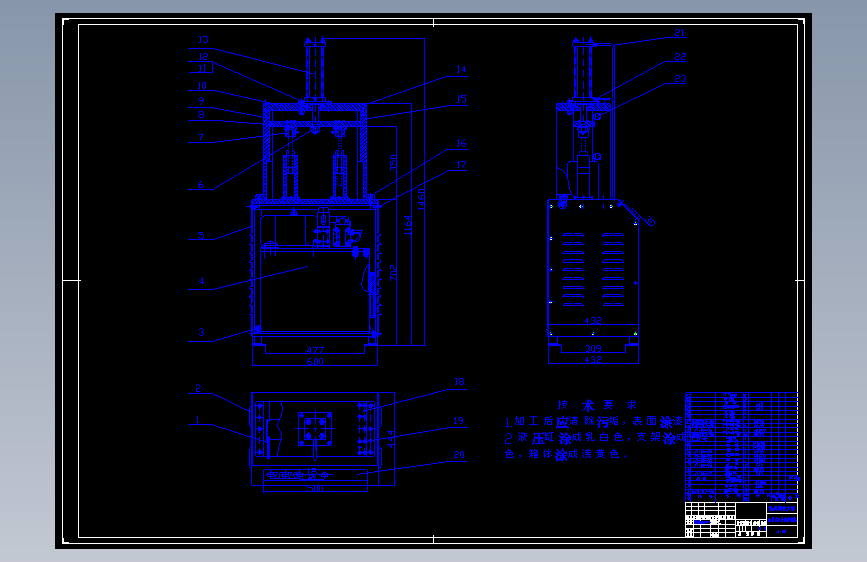The height and width of the screenshot is (562, 867).
Task: Click part callout number 23
Action: coord(680,79)
